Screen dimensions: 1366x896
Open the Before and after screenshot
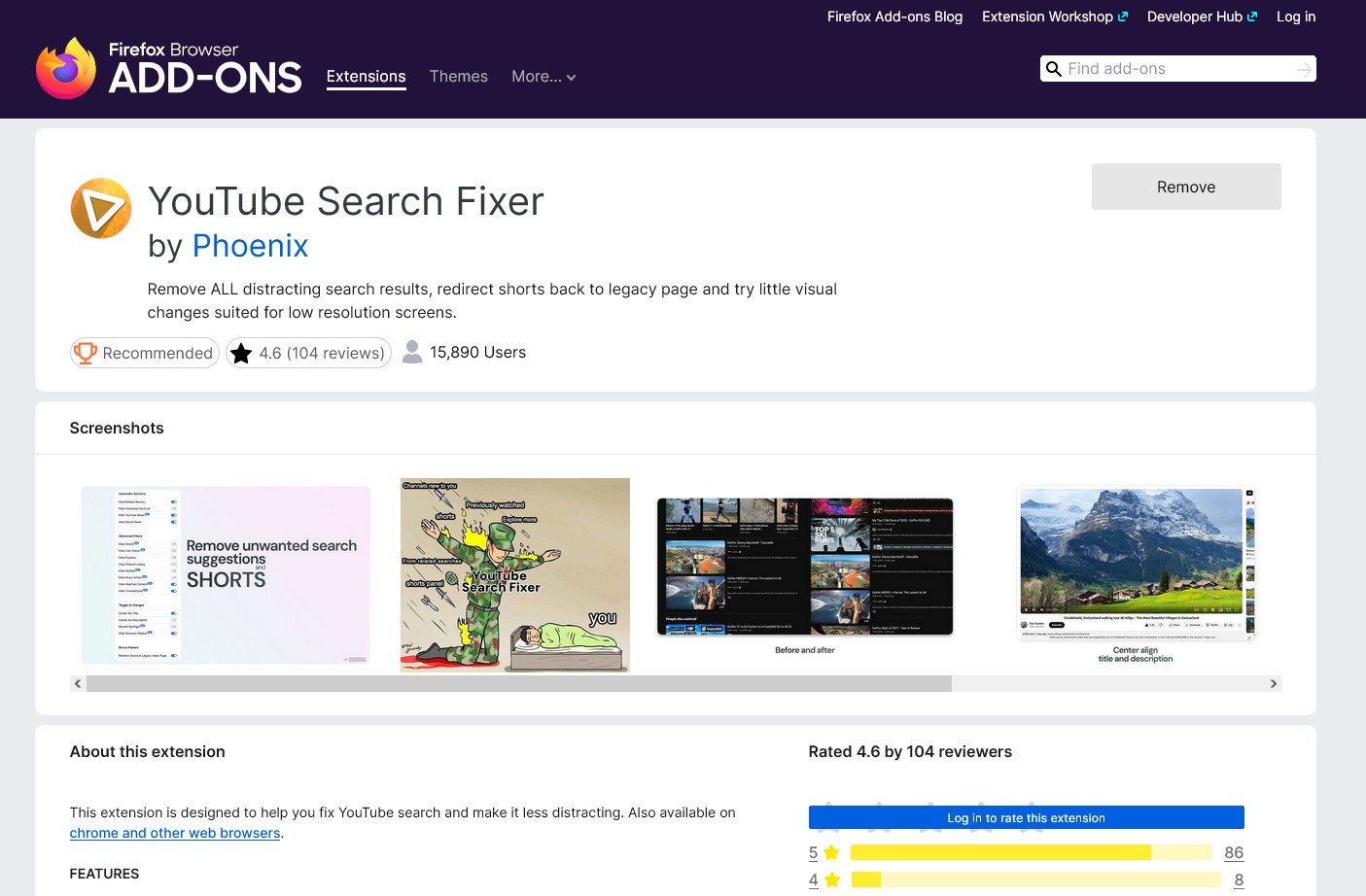[805, 575]
